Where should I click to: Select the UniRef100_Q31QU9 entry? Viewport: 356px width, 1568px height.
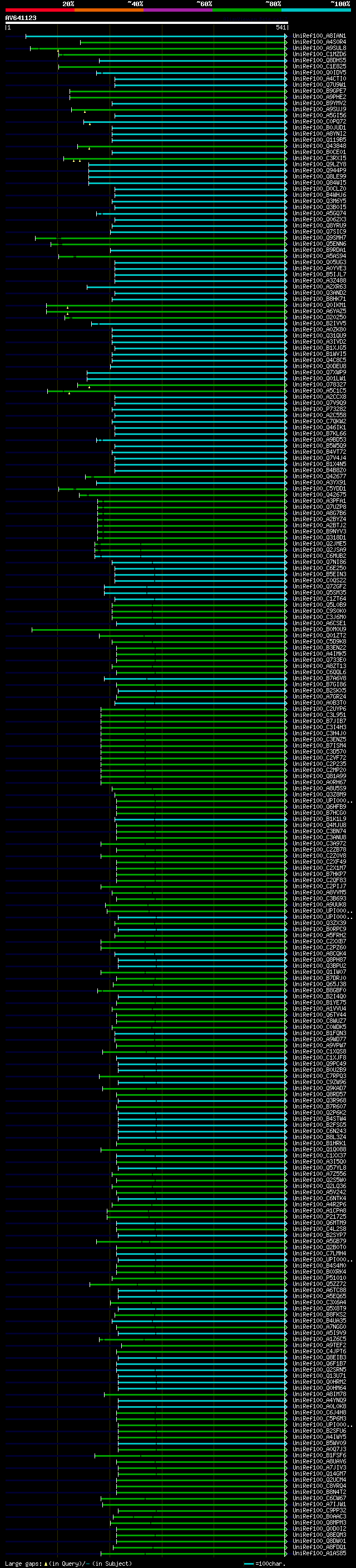click(319, 335)
